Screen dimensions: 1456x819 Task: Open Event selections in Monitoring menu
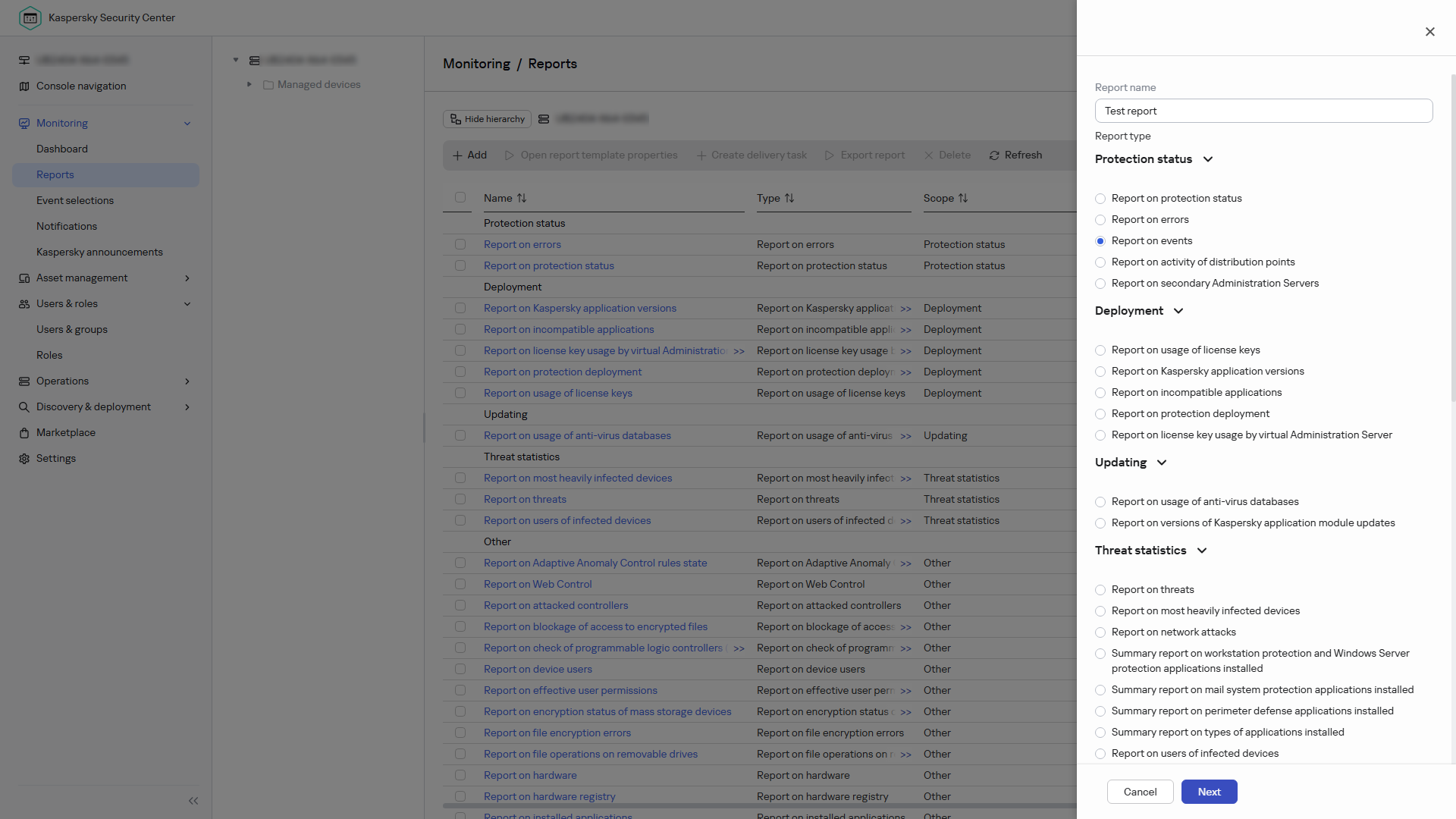click(75, 200)
